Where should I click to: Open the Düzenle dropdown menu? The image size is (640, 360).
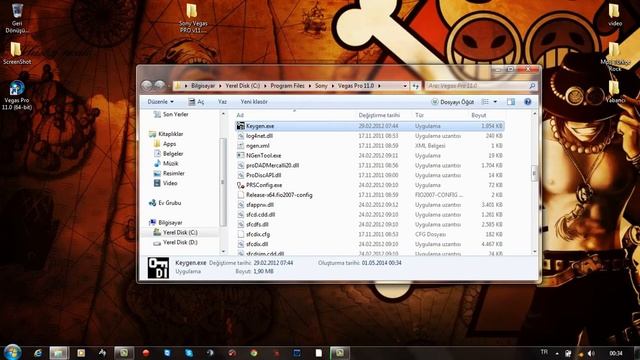coord(160,102)
